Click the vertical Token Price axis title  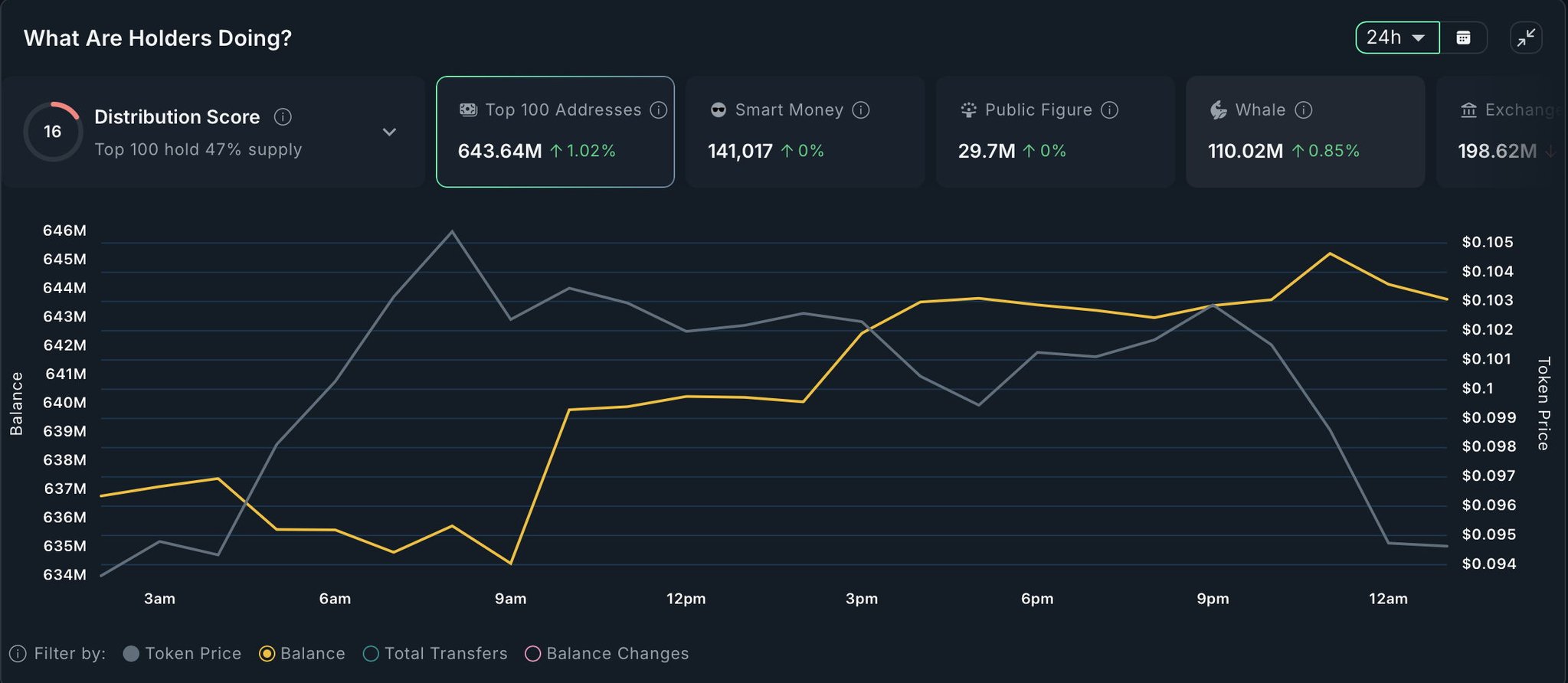pos(1543,404)
